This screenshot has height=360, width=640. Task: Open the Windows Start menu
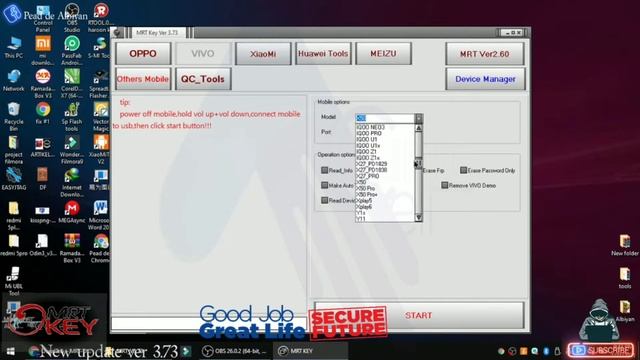(11, 351)
